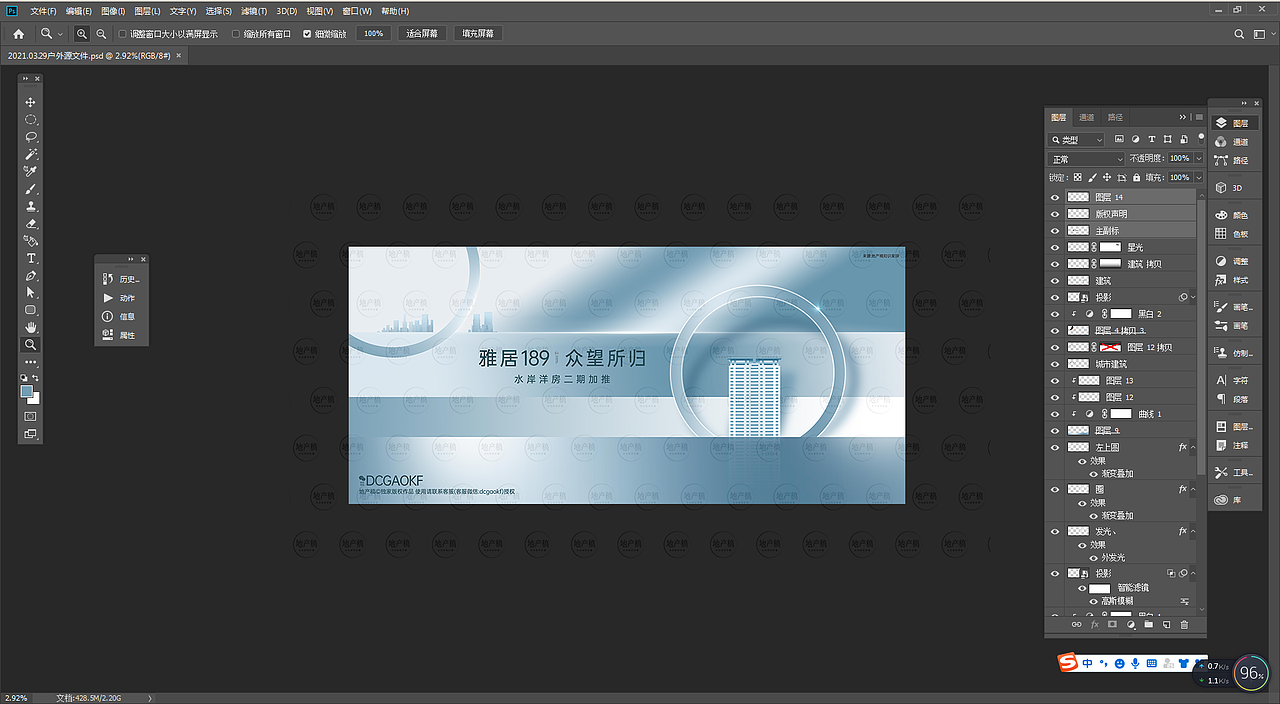Swap foreground and background colors

click(36, 377)
